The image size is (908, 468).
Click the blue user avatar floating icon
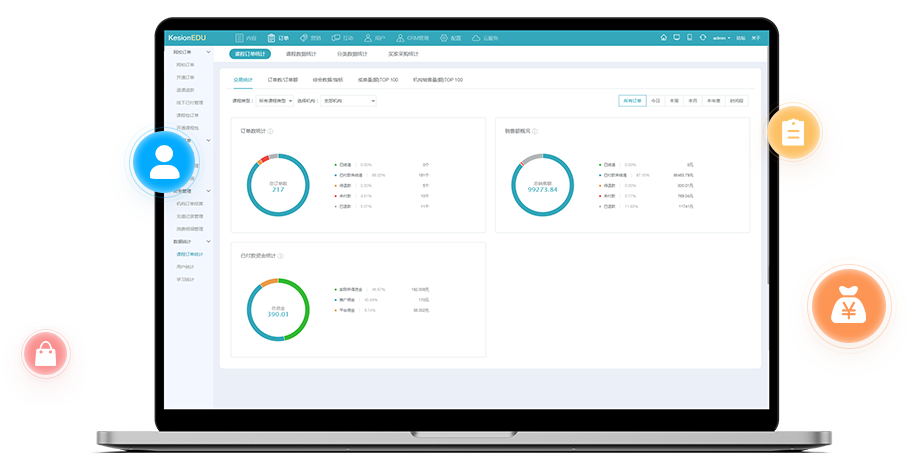[164, 163]
